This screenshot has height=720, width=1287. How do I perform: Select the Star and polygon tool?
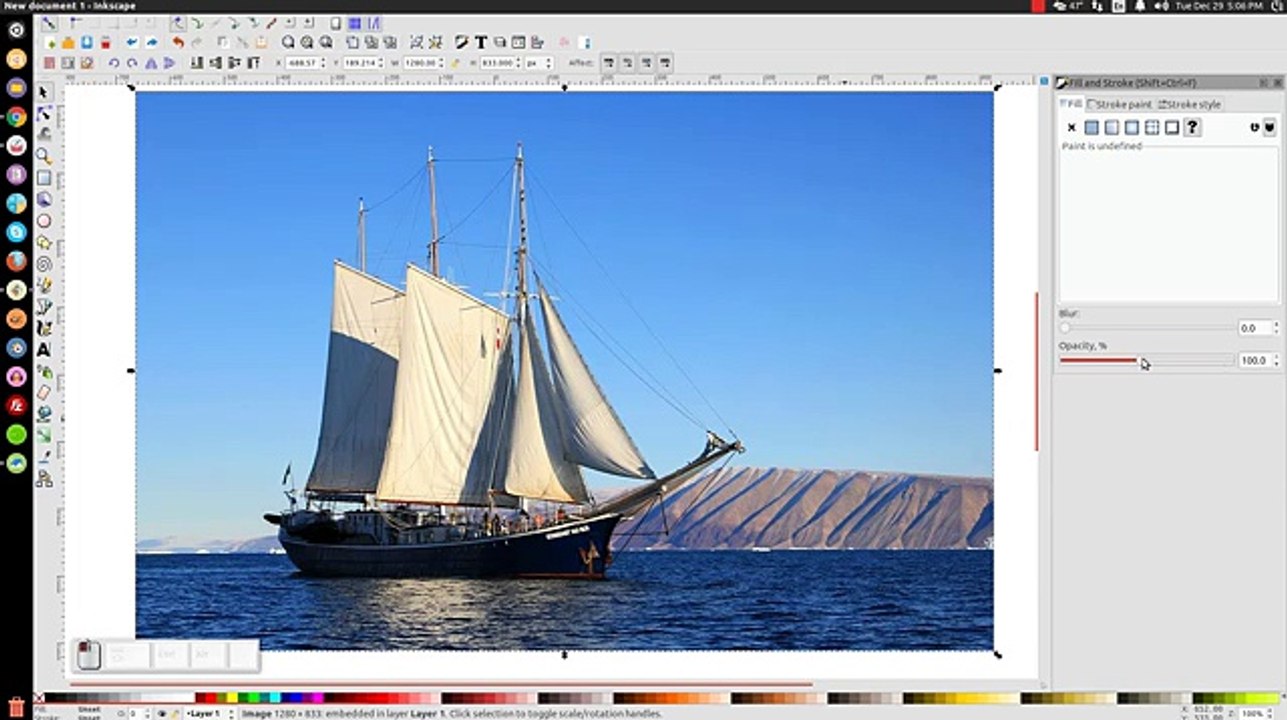44,242
